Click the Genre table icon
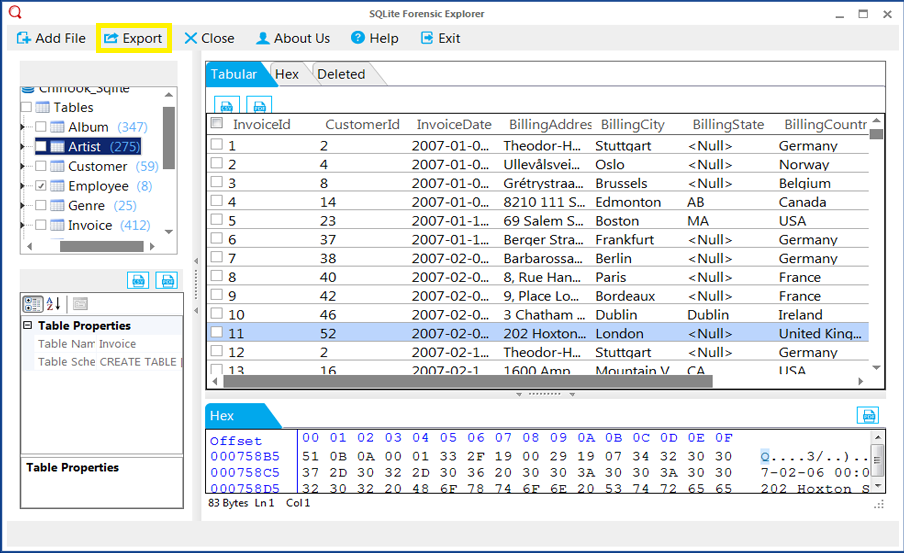This screenshot has height=553, width=904. (57, 205)
